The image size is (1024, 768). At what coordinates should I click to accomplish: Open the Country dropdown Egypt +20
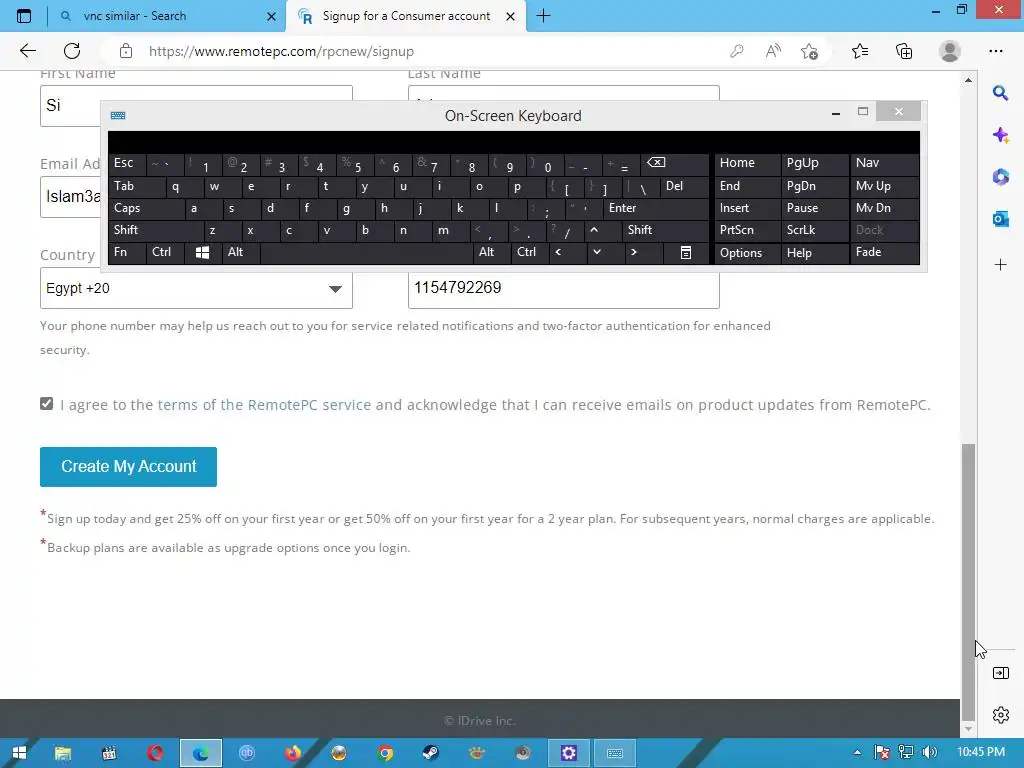click(x=196, y=288)
